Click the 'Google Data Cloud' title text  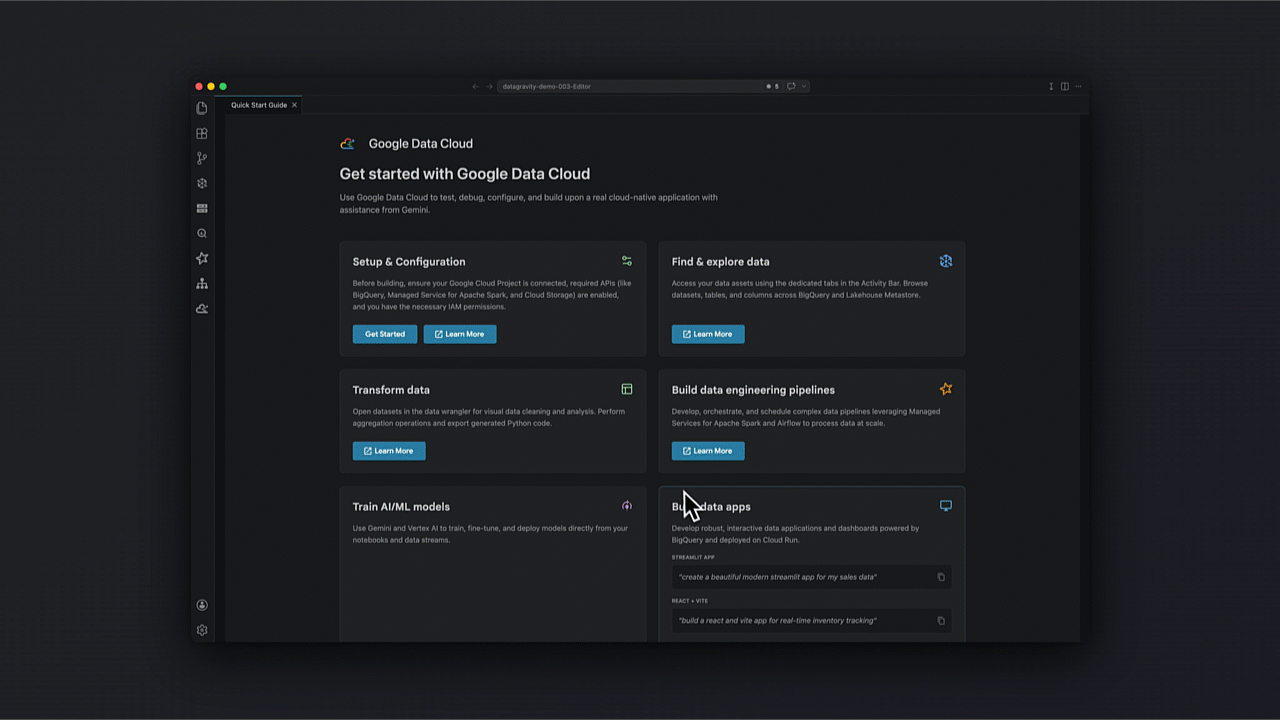click(x=421, y=144)
